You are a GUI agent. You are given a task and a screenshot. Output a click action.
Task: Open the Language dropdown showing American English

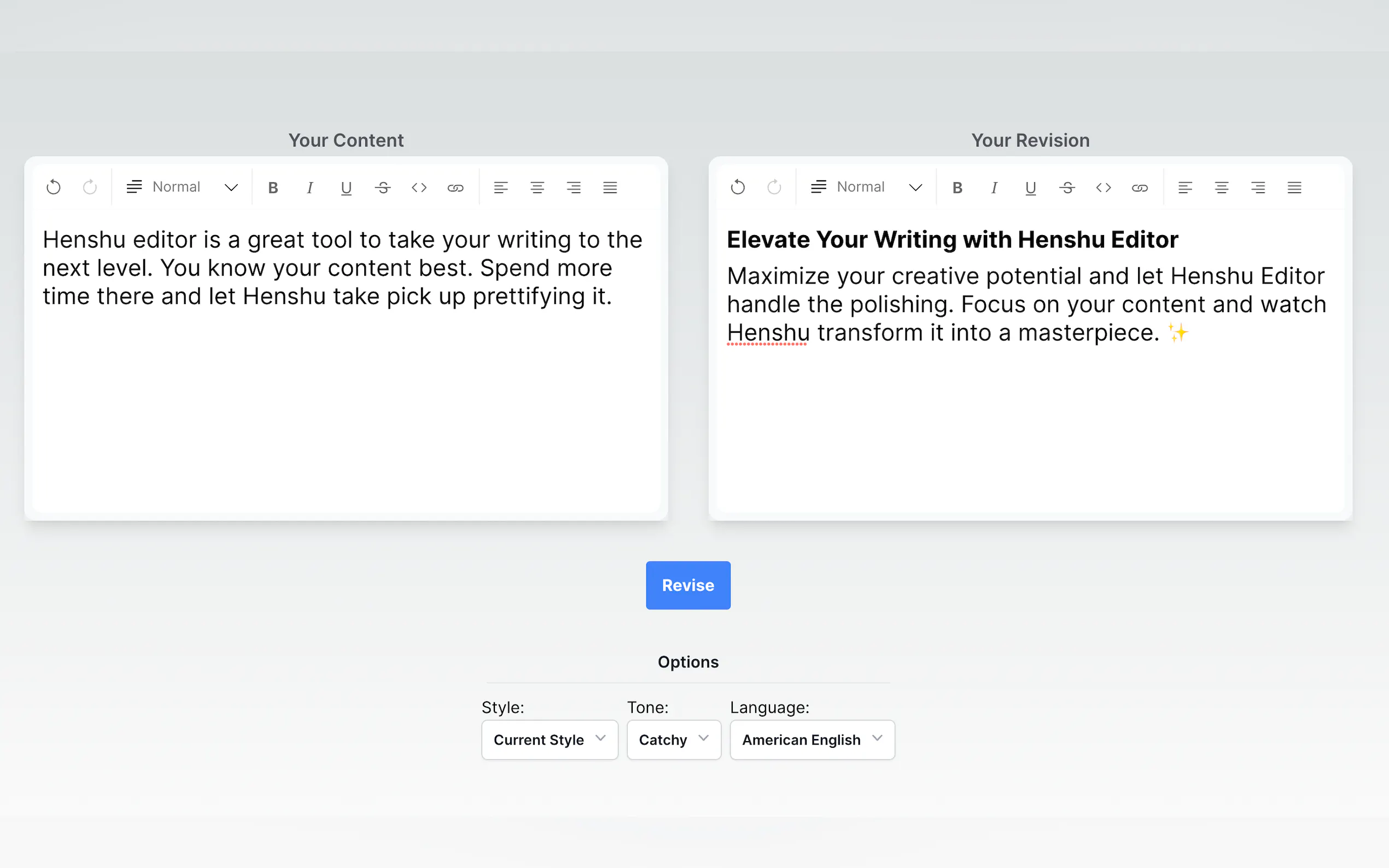(812, 740)
